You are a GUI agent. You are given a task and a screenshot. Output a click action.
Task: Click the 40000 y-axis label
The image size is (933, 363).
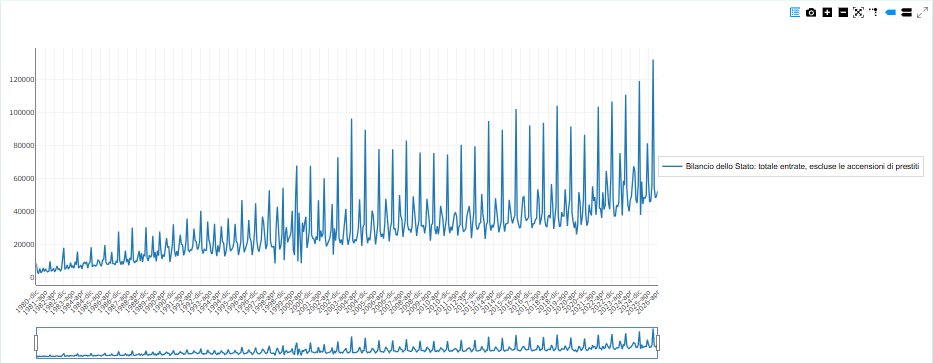click(24, 211)
